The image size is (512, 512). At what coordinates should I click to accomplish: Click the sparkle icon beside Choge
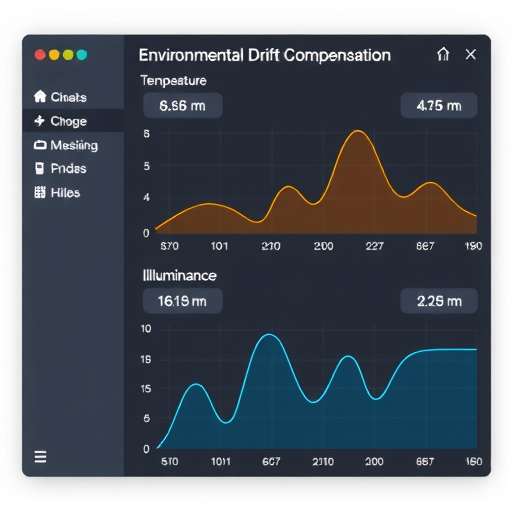pyautogui.click(x=39, y=121)
